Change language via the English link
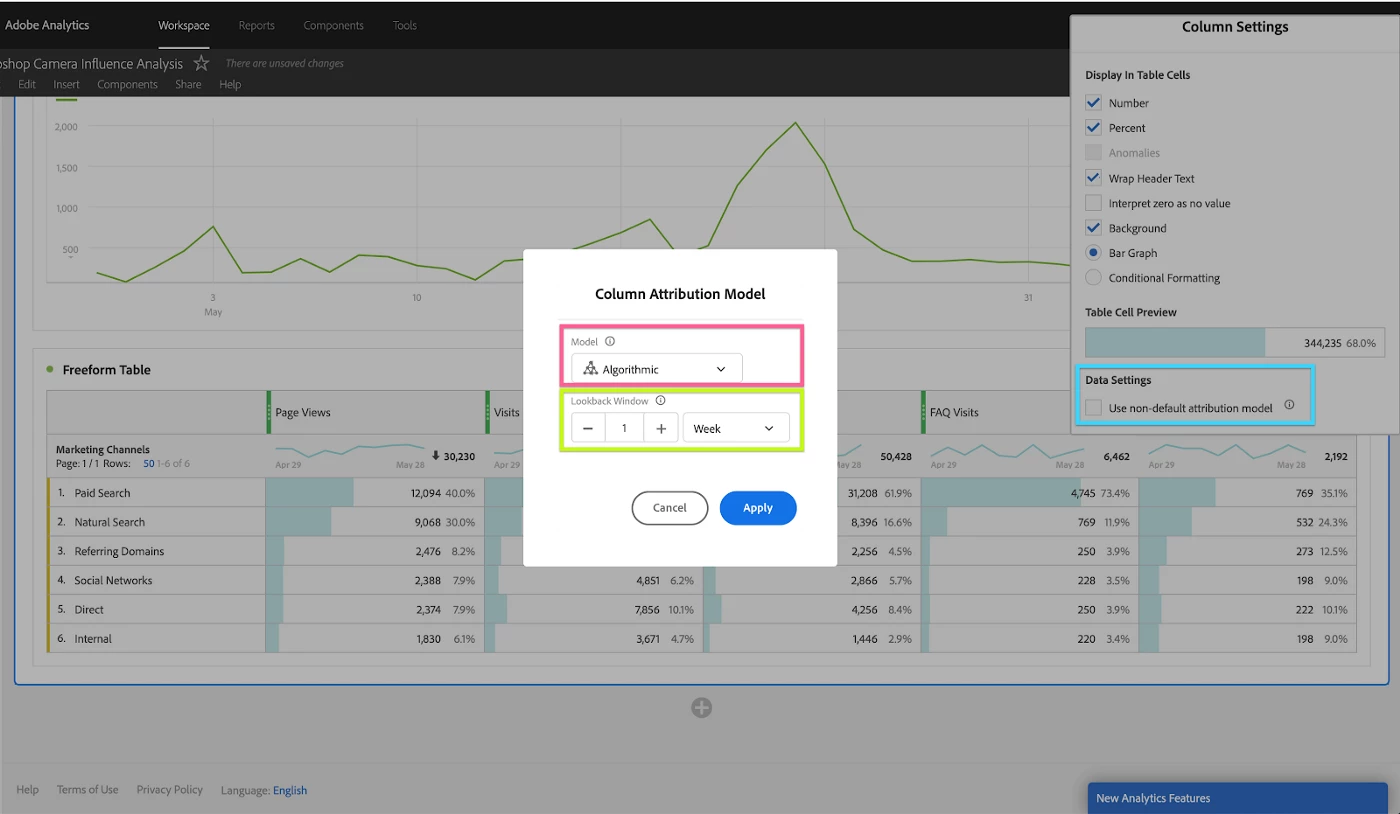The width and height of the screenshot is (1400, 814). 290,790
